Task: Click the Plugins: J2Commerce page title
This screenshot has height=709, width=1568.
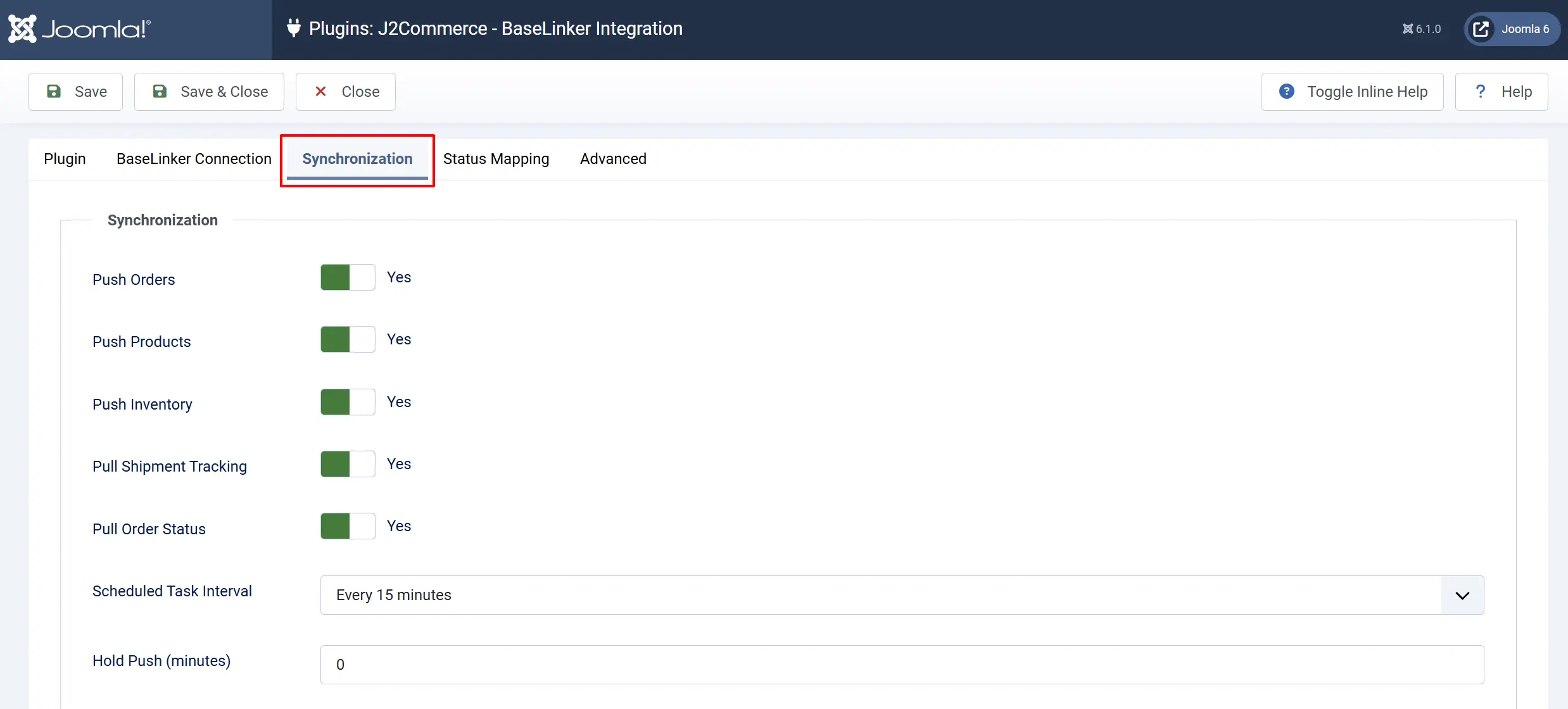Action: point(496,28)
